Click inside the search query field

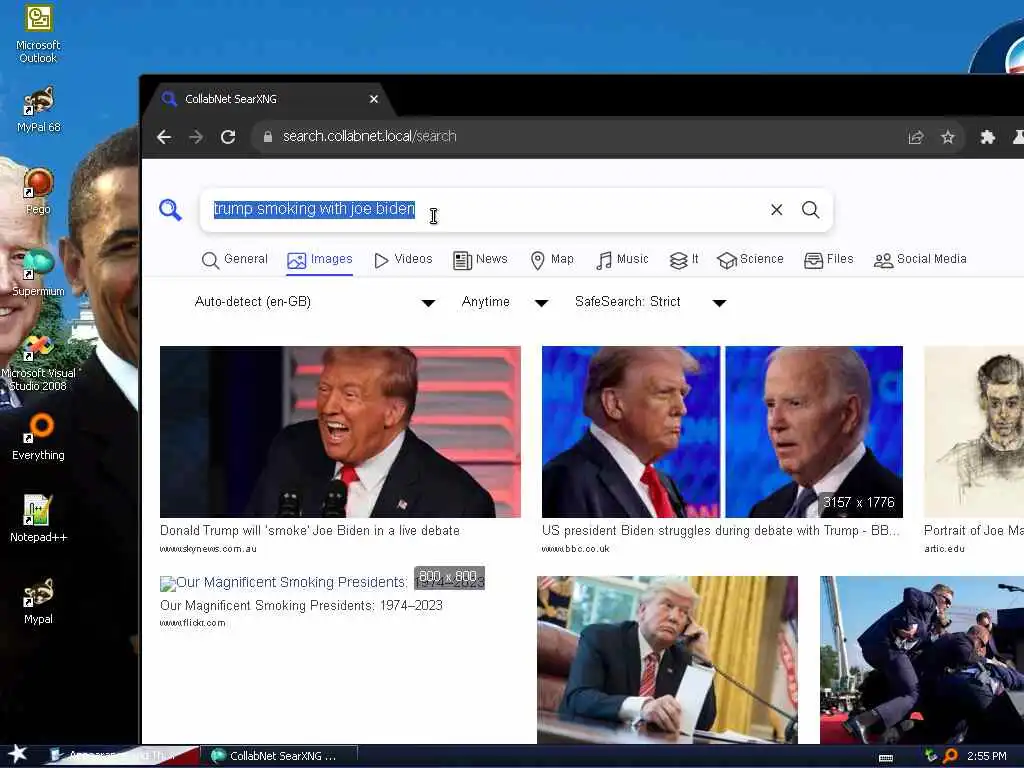[484, 210]
